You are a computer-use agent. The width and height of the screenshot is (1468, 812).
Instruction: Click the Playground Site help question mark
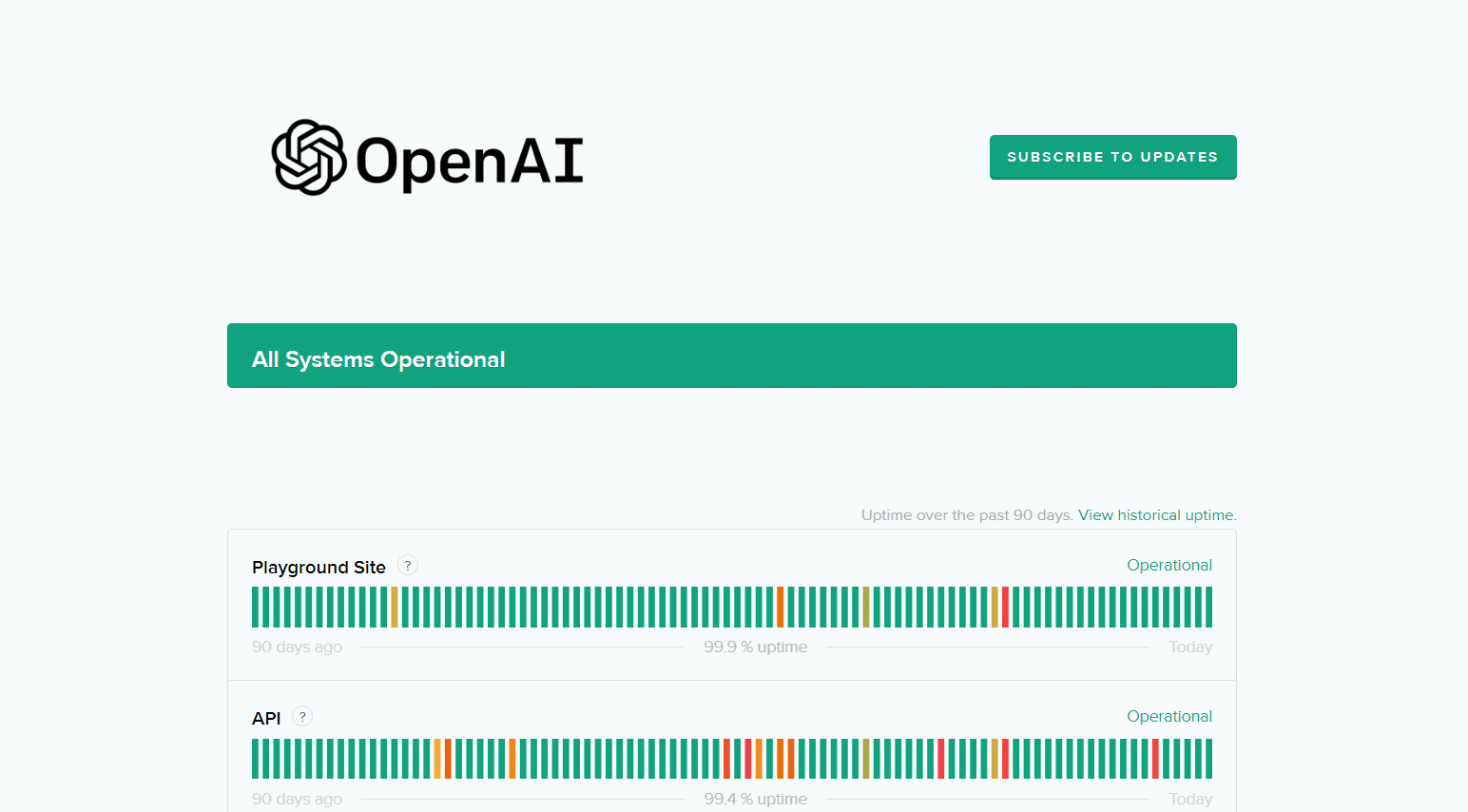408,566
